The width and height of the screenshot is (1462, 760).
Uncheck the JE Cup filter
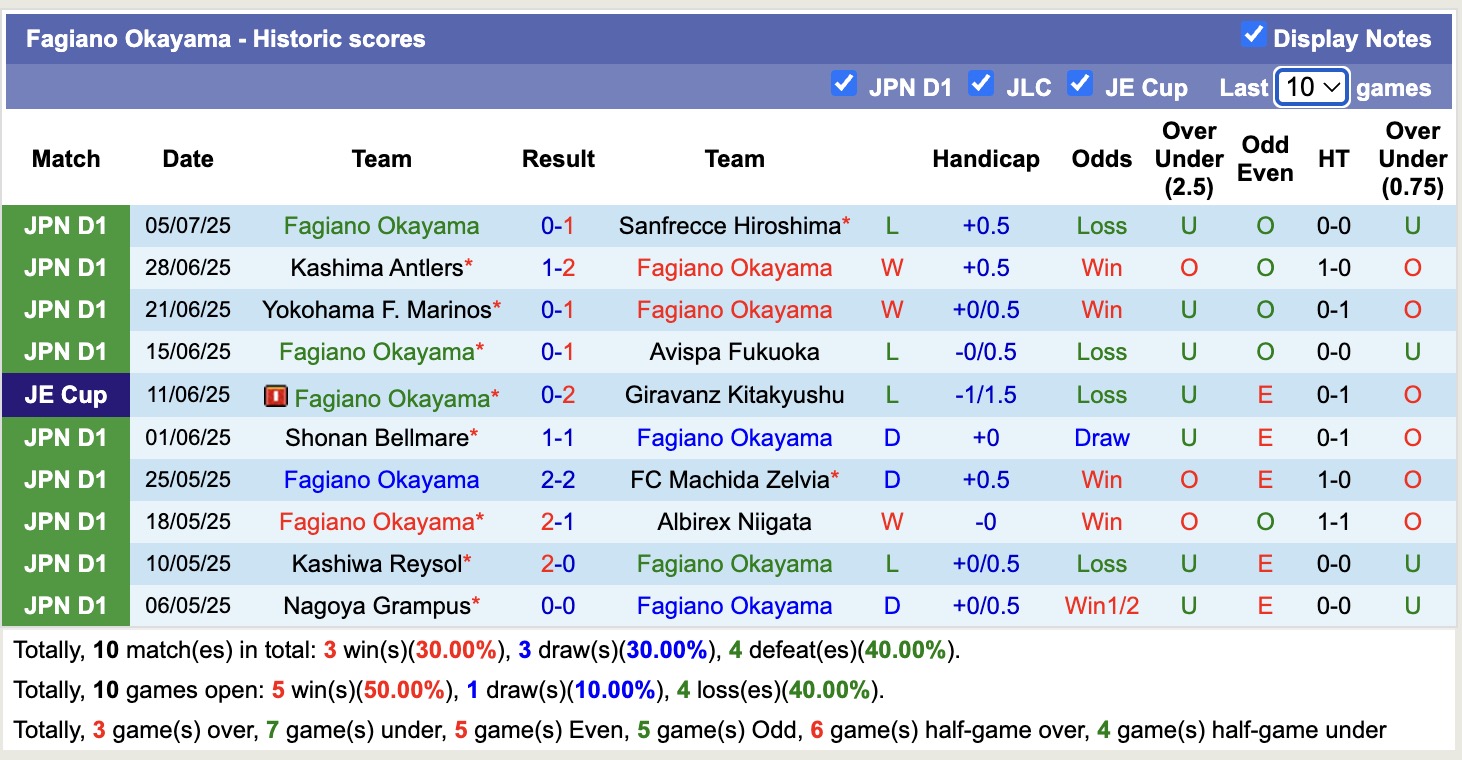coord(1081,85)
